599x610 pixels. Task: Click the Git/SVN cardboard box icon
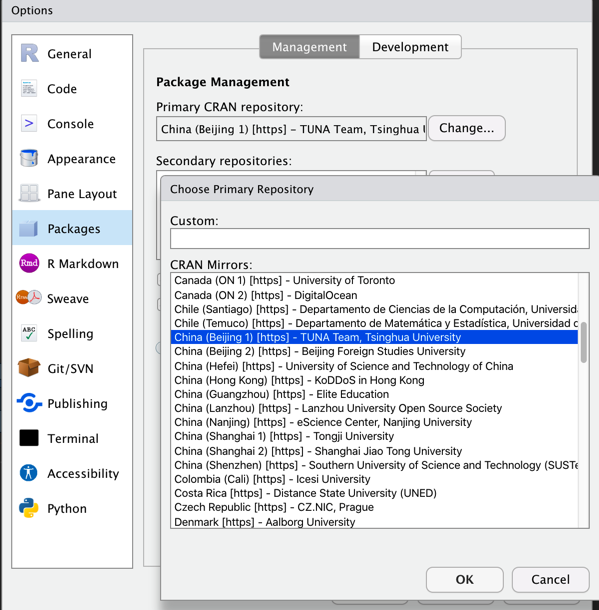point(29,368)
